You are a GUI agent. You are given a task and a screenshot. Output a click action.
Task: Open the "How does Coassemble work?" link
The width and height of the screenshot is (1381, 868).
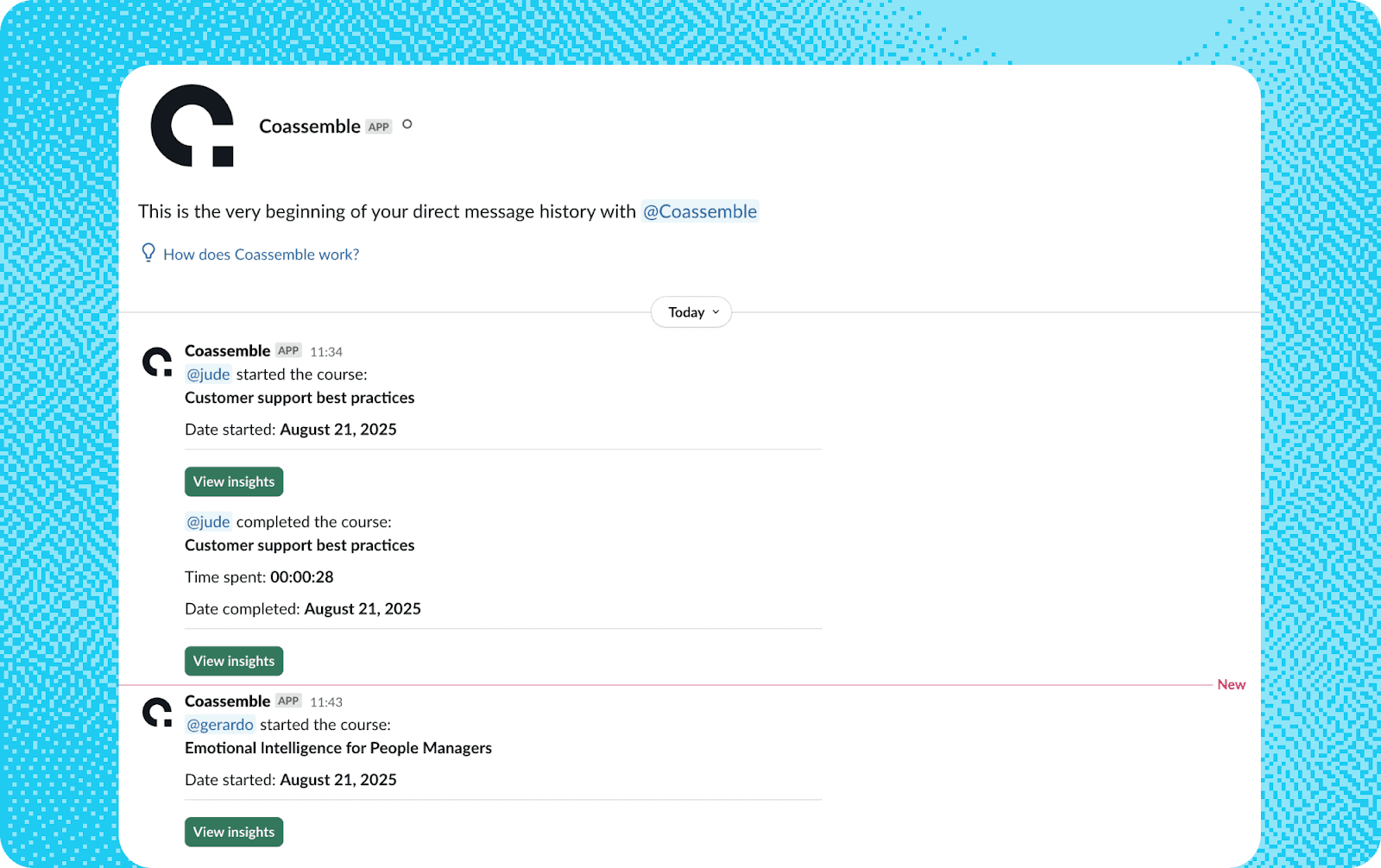(x=261, y=255)
